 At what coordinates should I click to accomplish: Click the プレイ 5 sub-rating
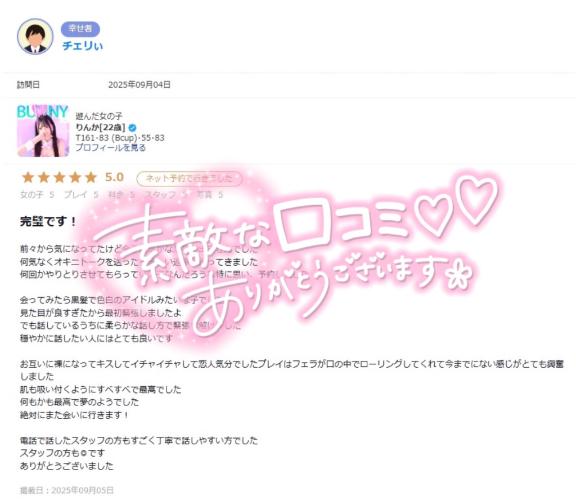point(81,195)
